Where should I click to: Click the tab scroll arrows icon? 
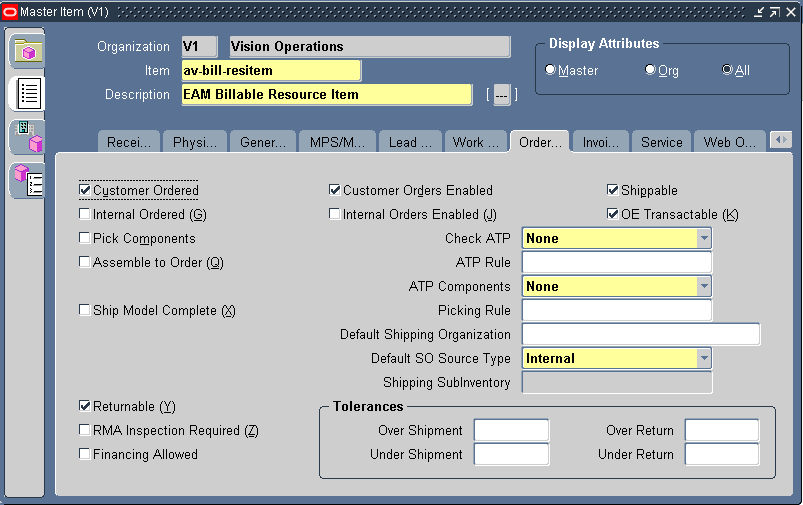[x=781, y=140]
